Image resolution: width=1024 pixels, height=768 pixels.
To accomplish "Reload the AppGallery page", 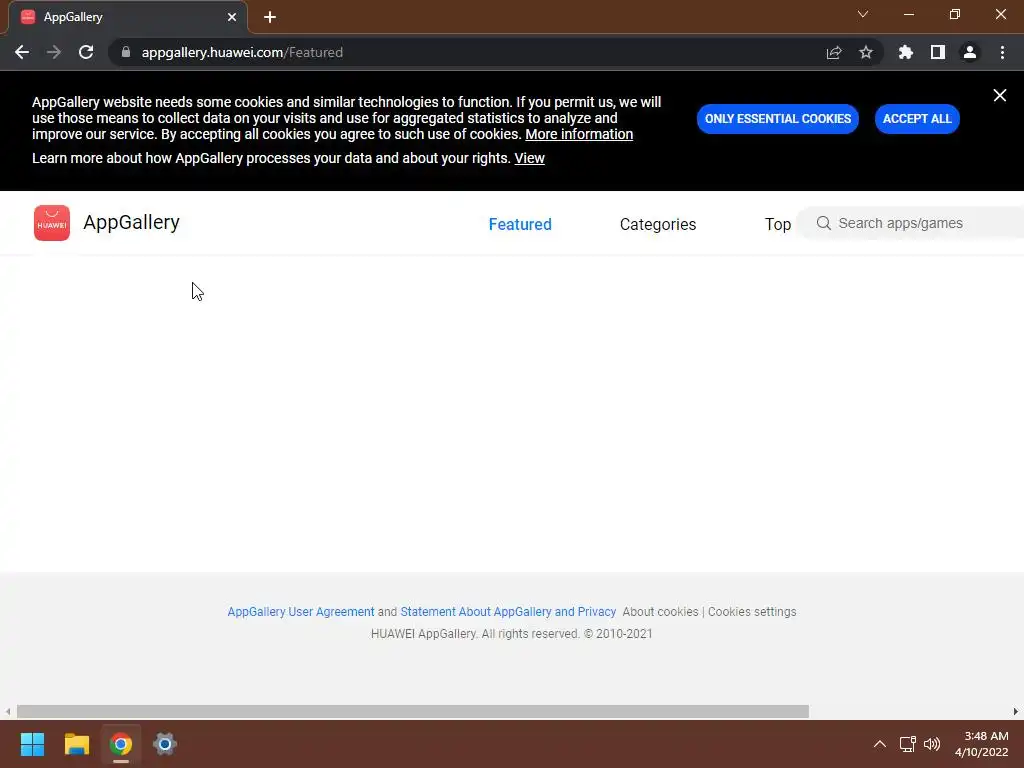I will coord(86,52).
